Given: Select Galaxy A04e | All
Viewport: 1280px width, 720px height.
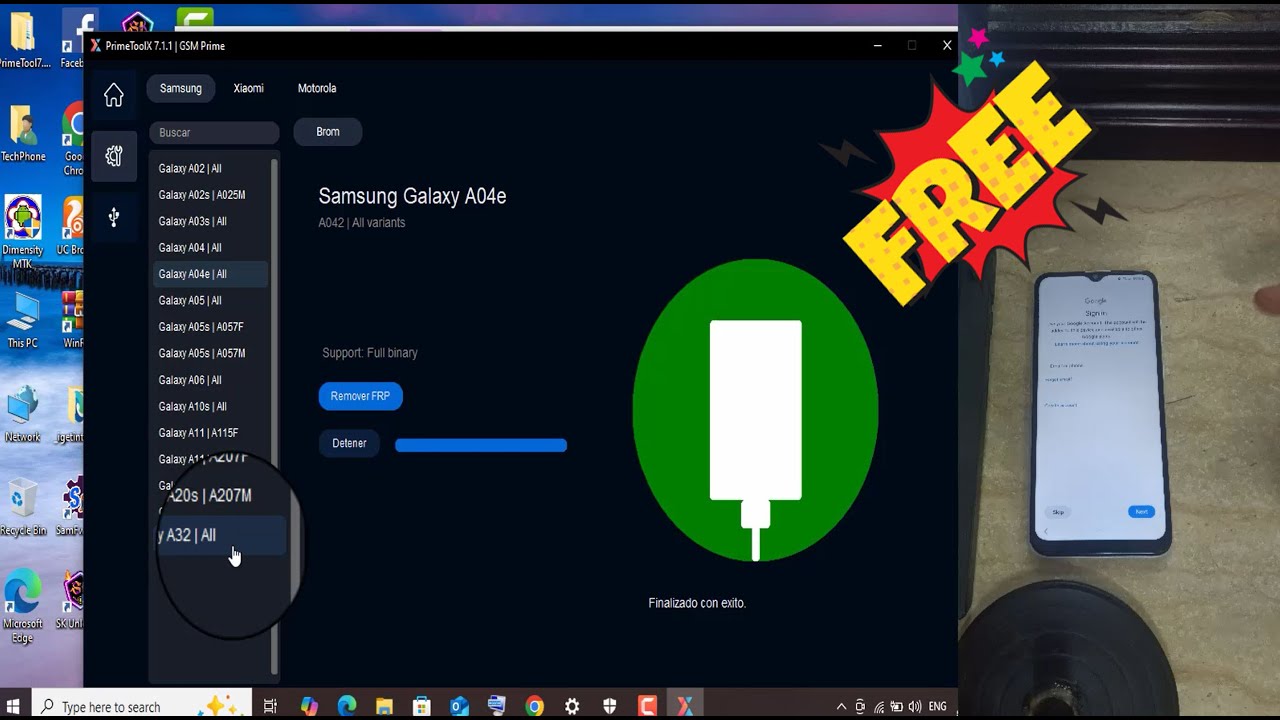Looking at the screenshot, I should click(x=210, y=274).
